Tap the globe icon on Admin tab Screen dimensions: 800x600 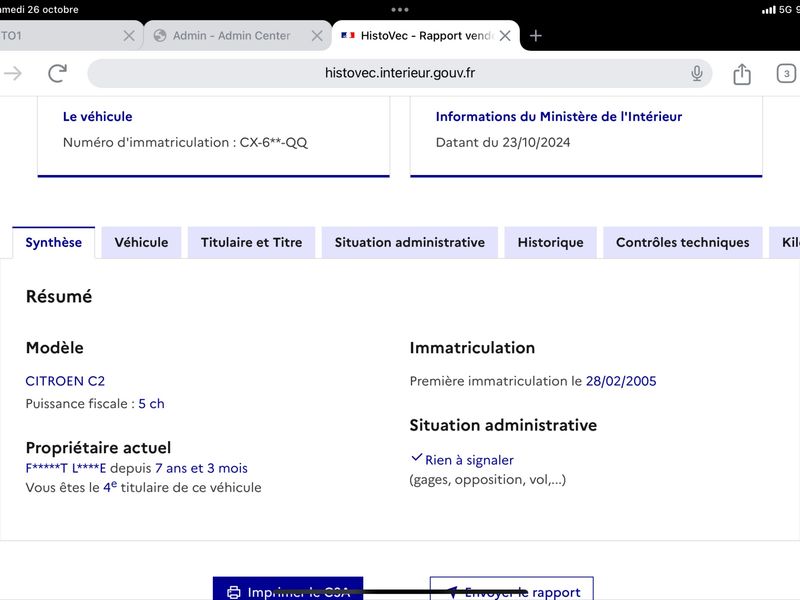[160, 36]
